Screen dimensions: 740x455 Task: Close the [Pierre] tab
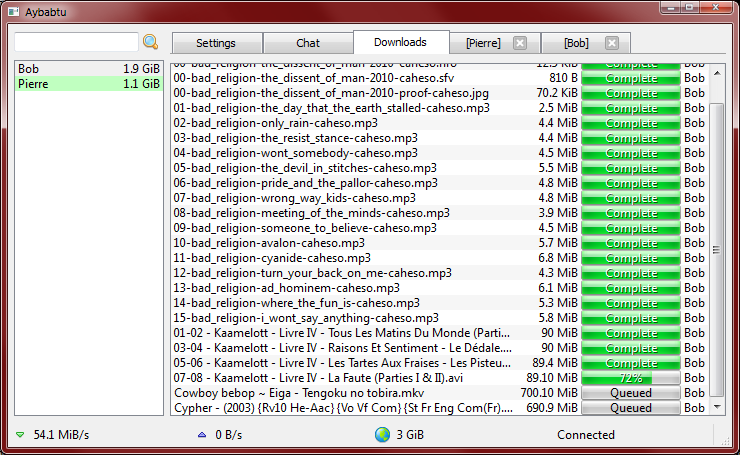520,43
